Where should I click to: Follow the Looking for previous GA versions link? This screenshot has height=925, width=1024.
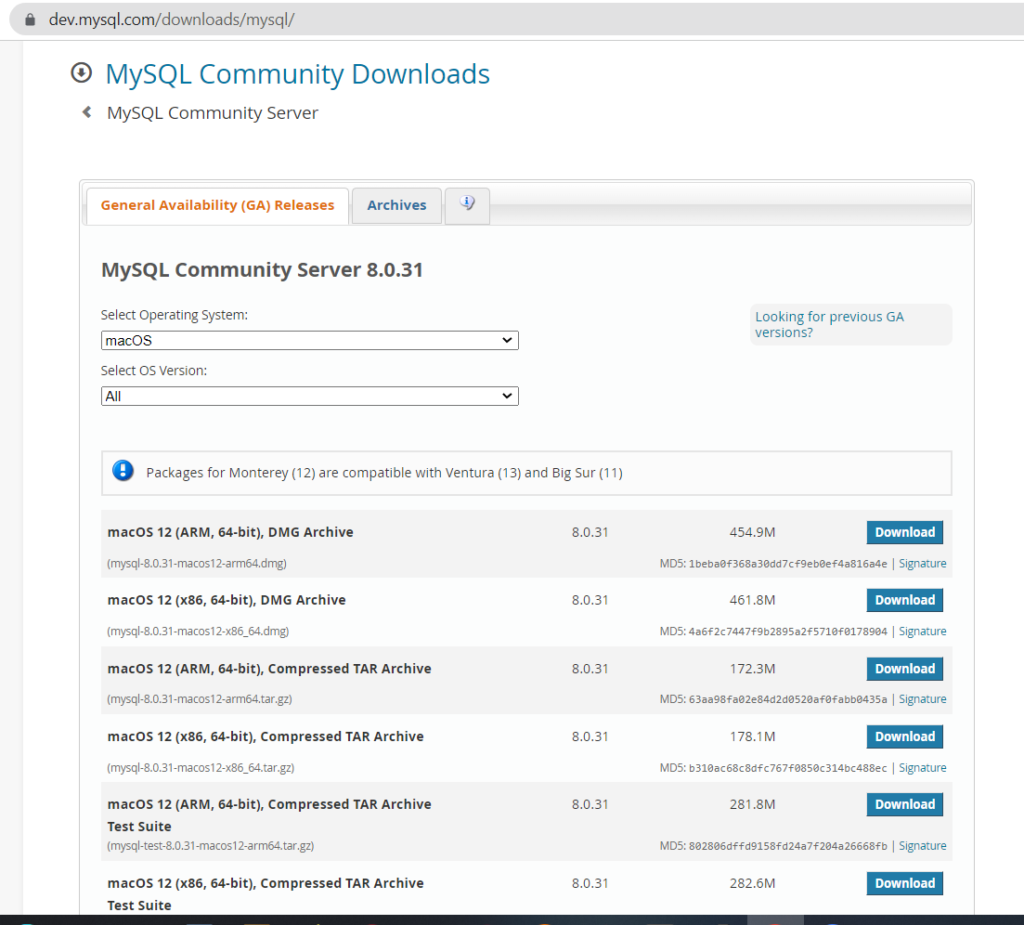[x=829, y=325]
